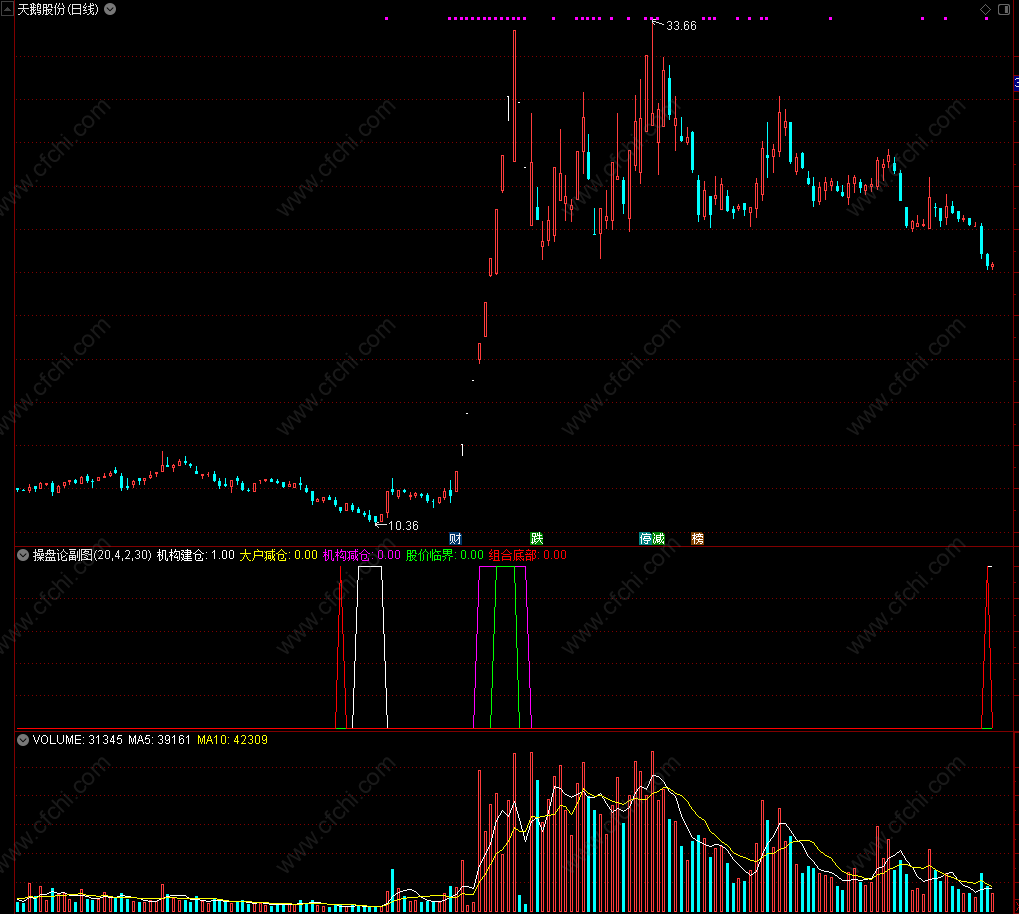This screenshot has height=914, width=1019.
Task: Toggle the side panel layout icon
Action: click(1003, 9)
